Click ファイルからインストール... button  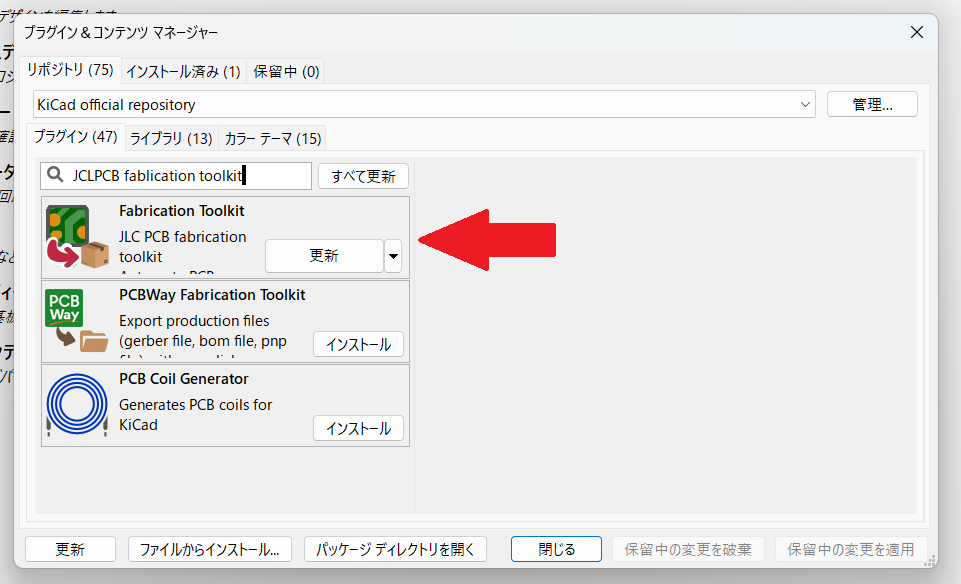click(x=210, y=549)
